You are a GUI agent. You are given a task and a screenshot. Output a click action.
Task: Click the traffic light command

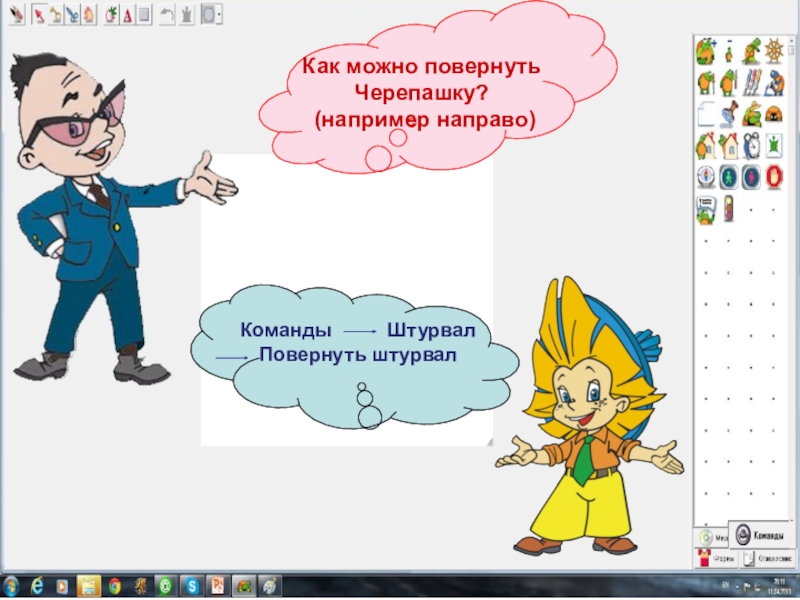(x=729, y=209)
